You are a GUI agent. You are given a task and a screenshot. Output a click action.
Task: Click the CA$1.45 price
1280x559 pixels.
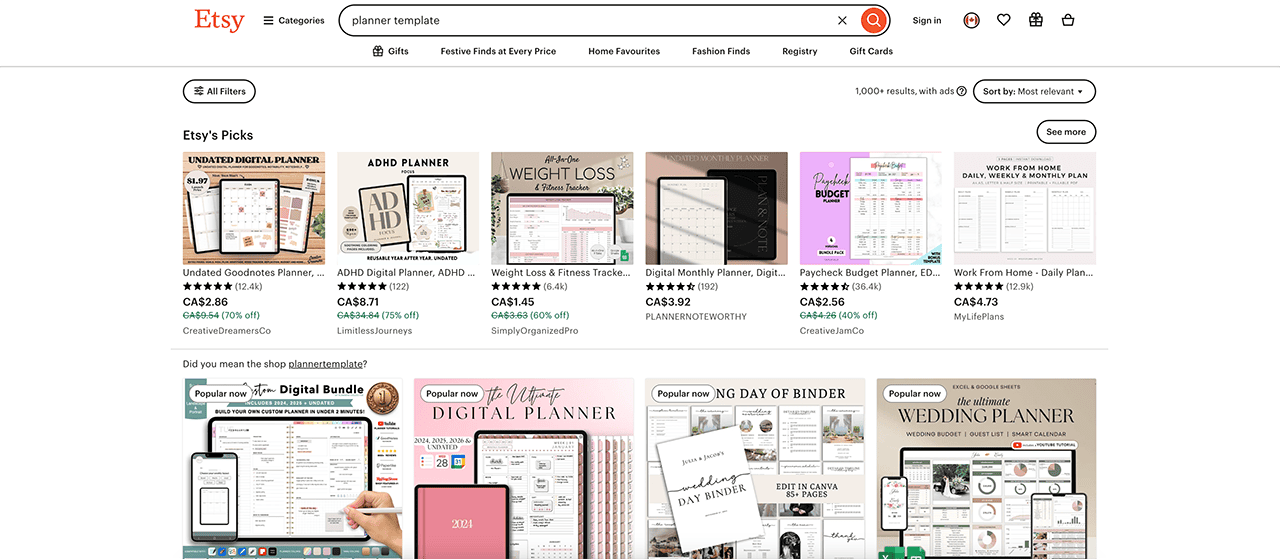[513, 302]
